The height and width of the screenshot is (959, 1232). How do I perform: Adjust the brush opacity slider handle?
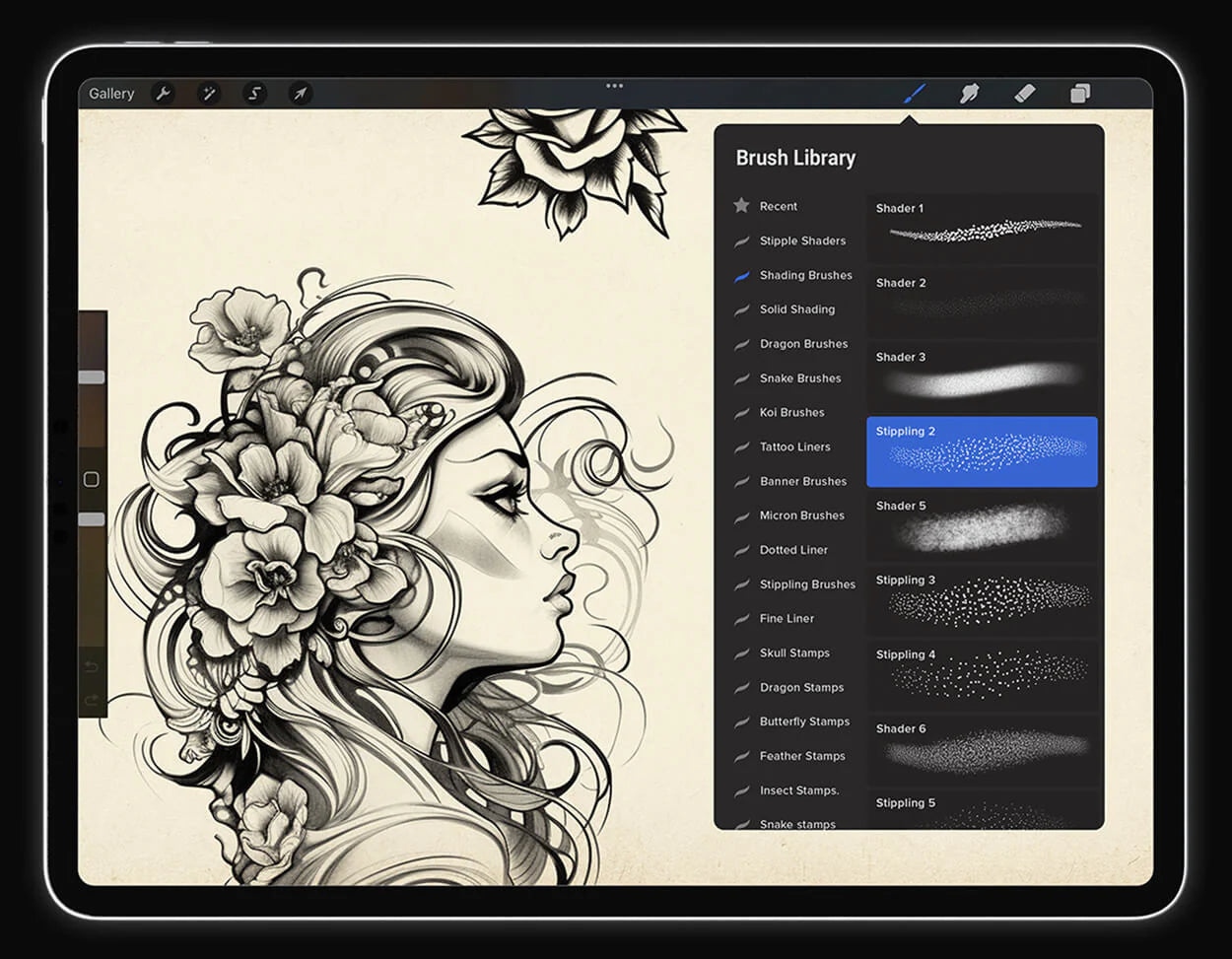tap(92, 519)
